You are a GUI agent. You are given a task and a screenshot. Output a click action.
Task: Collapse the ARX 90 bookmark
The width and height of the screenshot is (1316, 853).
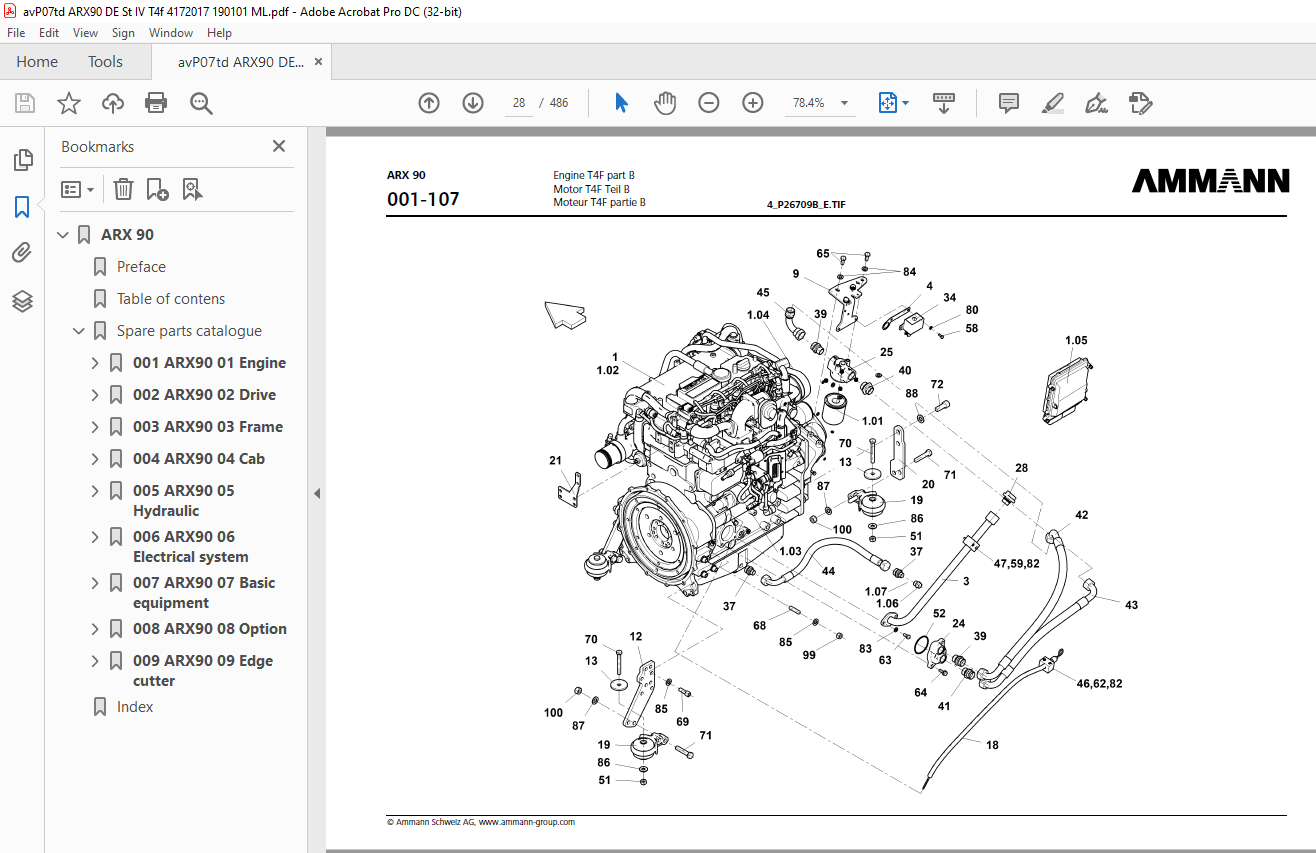[x=64, y=235]
